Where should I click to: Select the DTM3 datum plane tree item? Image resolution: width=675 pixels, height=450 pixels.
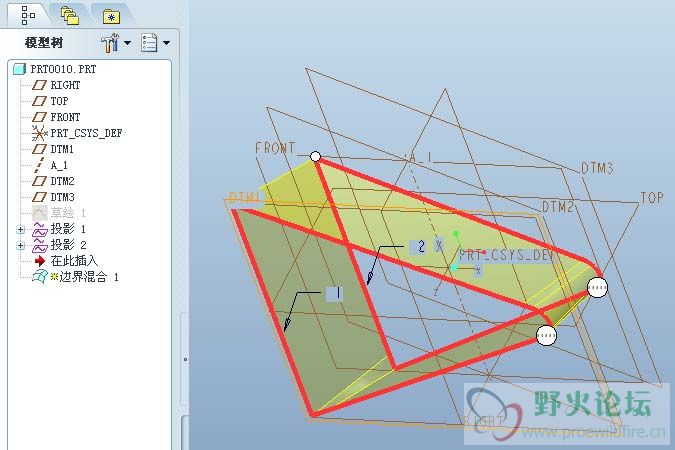click(62, 197)
